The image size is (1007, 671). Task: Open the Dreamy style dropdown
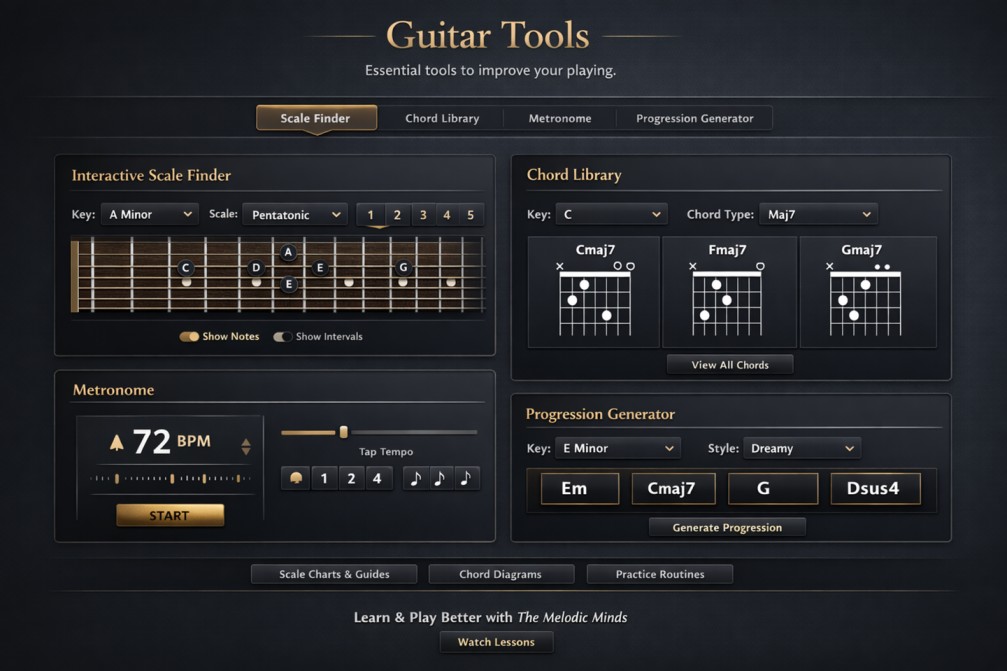[x=802, y=448]
